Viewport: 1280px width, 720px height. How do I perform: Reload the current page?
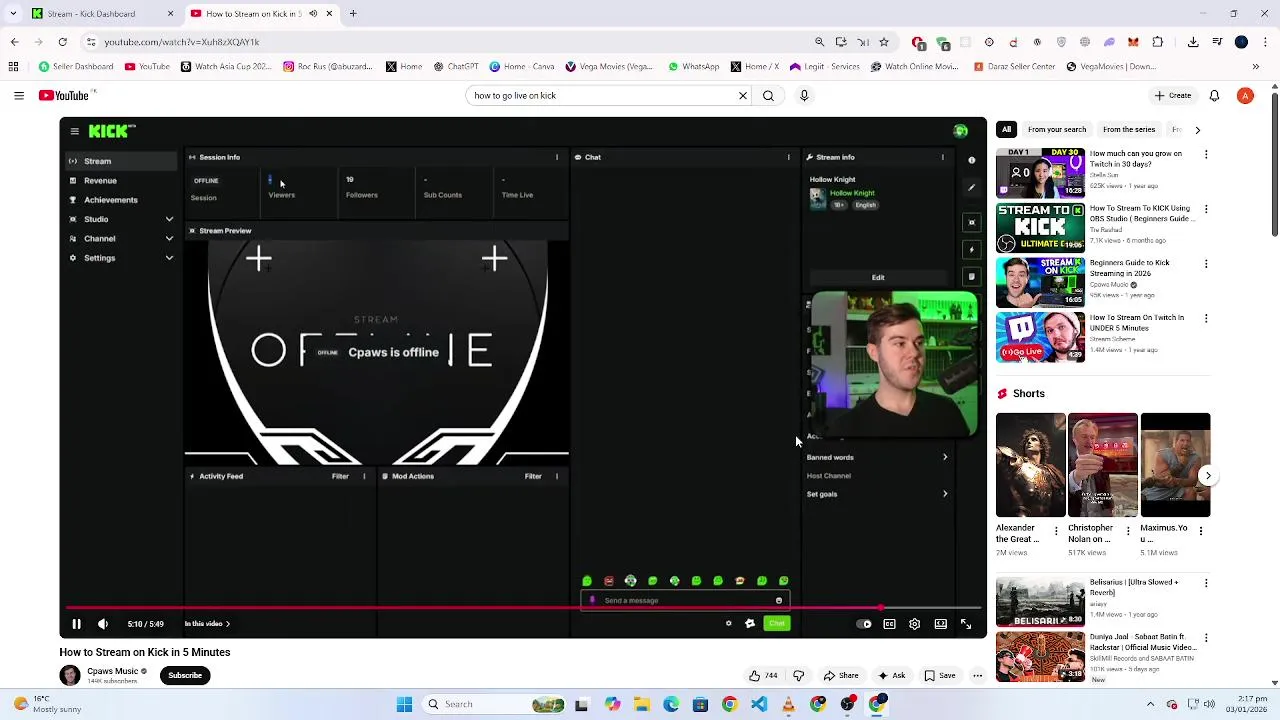click(x=62, y=42)
